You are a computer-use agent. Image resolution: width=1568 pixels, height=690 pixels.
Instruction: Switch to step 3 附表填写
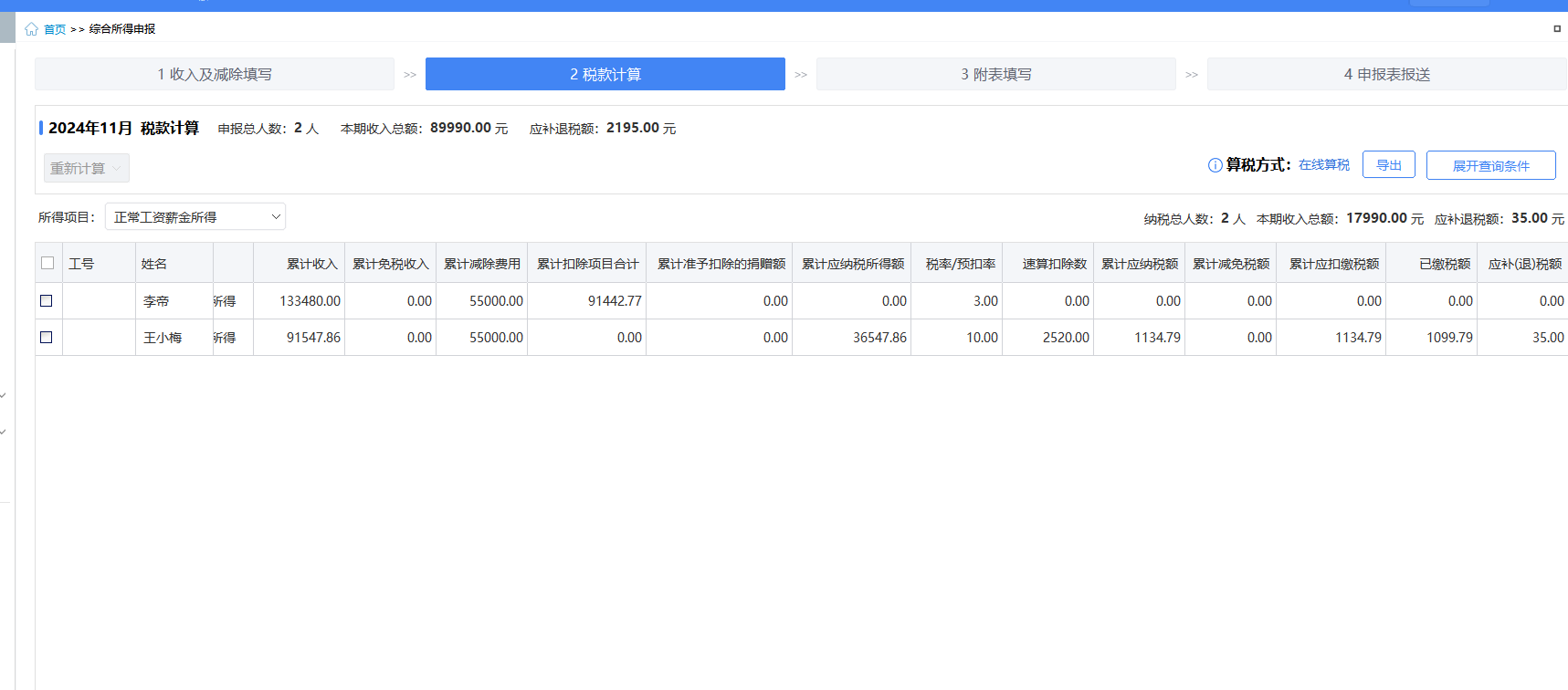996,74
